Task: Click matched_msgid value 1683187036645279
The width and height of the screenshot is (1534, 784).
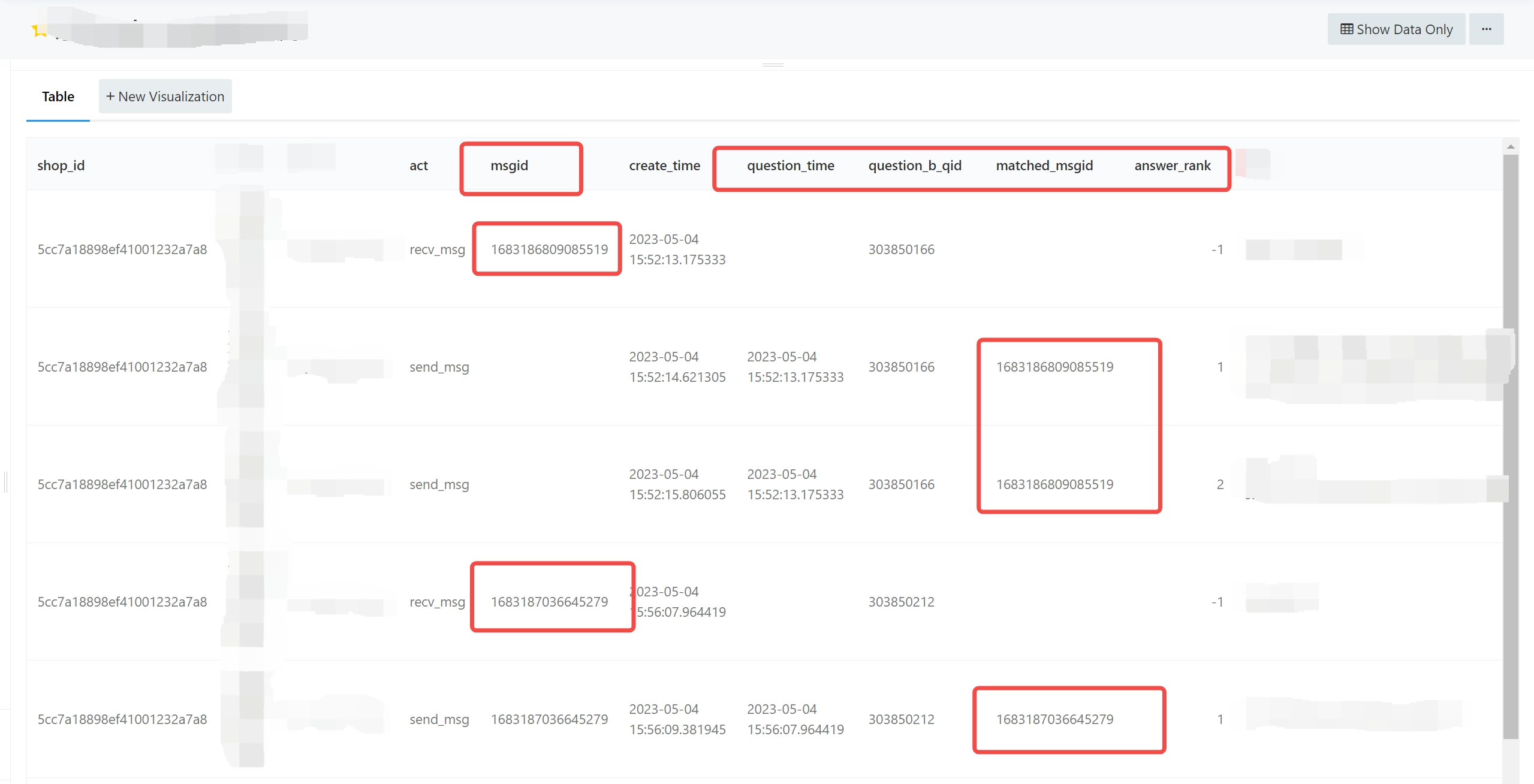Action: tap(1057, 718)
